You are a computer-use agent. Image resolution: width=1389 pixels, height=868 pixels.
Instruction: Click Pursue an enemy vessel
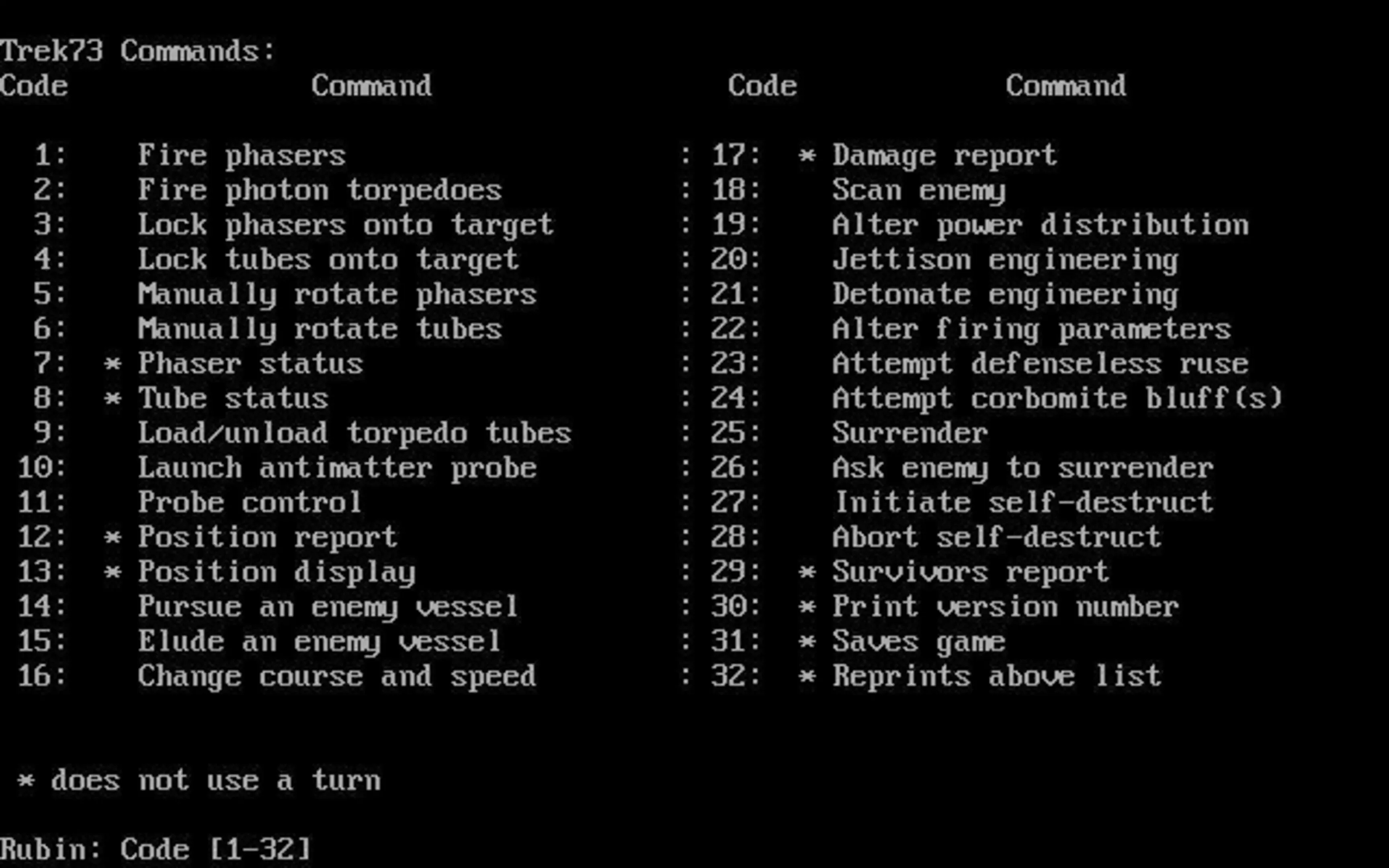click(328, 607)
